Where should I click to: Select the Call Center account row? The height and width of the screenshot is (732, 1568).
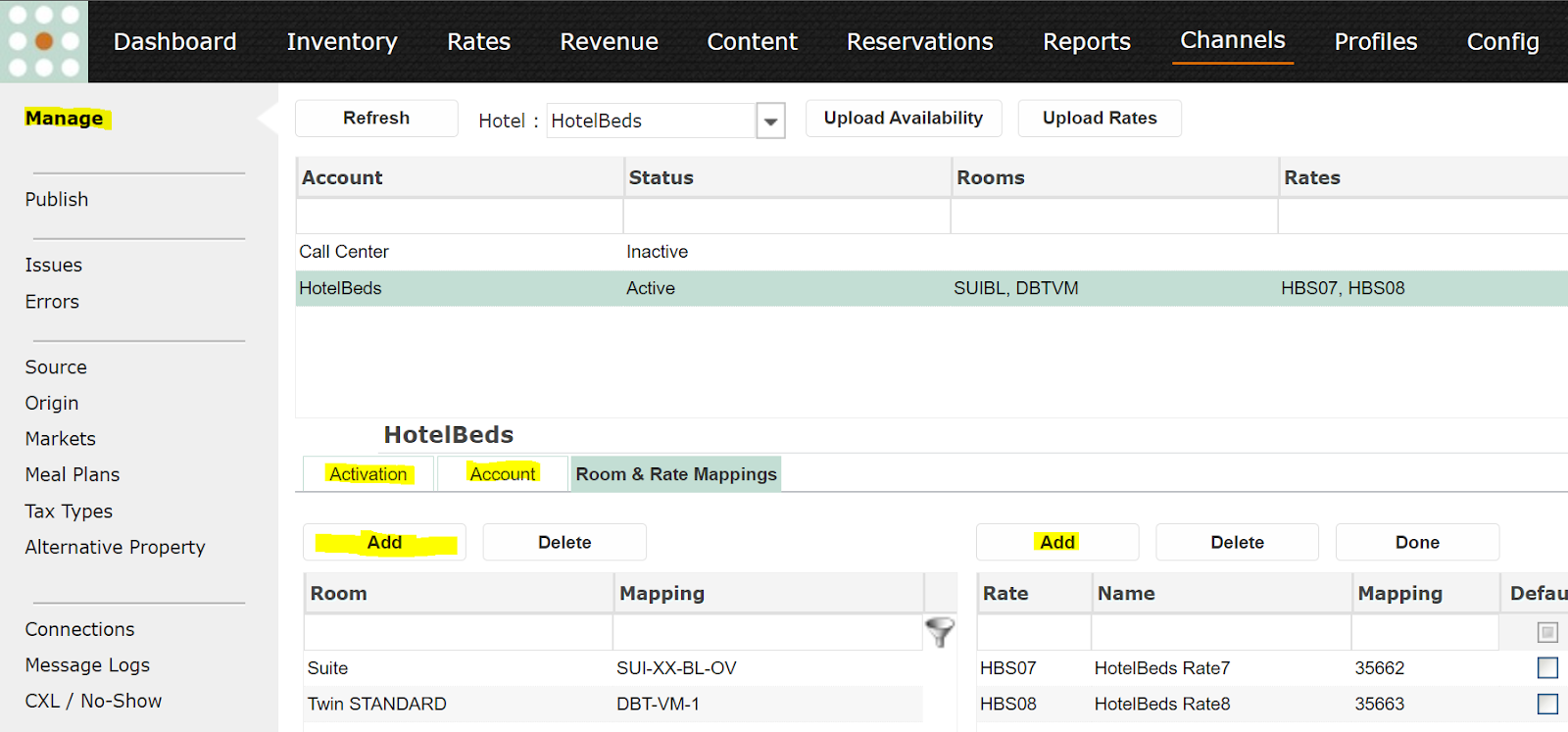[x=932, y=252]
